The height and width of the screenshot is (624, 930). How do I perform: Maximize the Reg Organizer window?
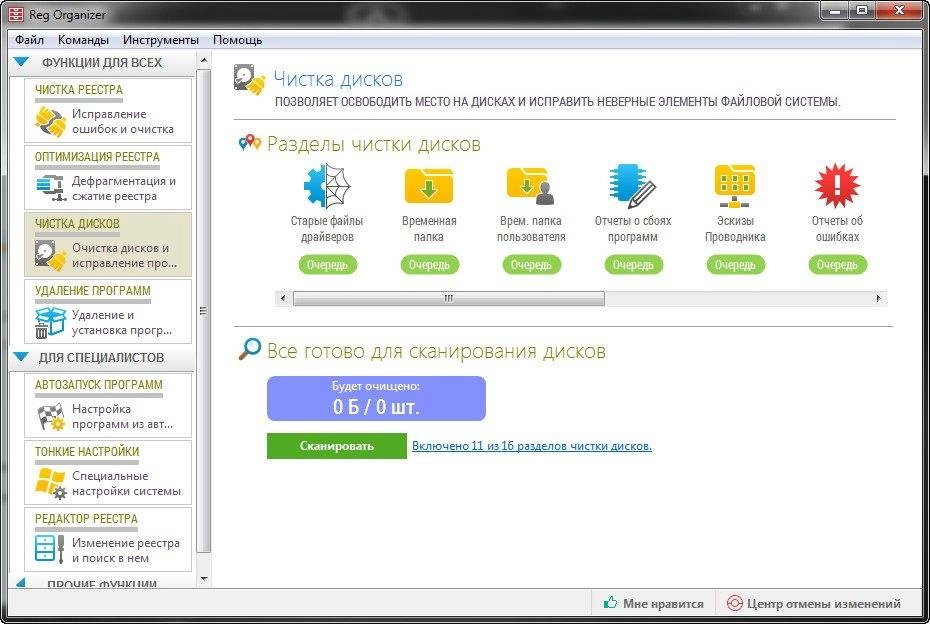click(863, 10)
